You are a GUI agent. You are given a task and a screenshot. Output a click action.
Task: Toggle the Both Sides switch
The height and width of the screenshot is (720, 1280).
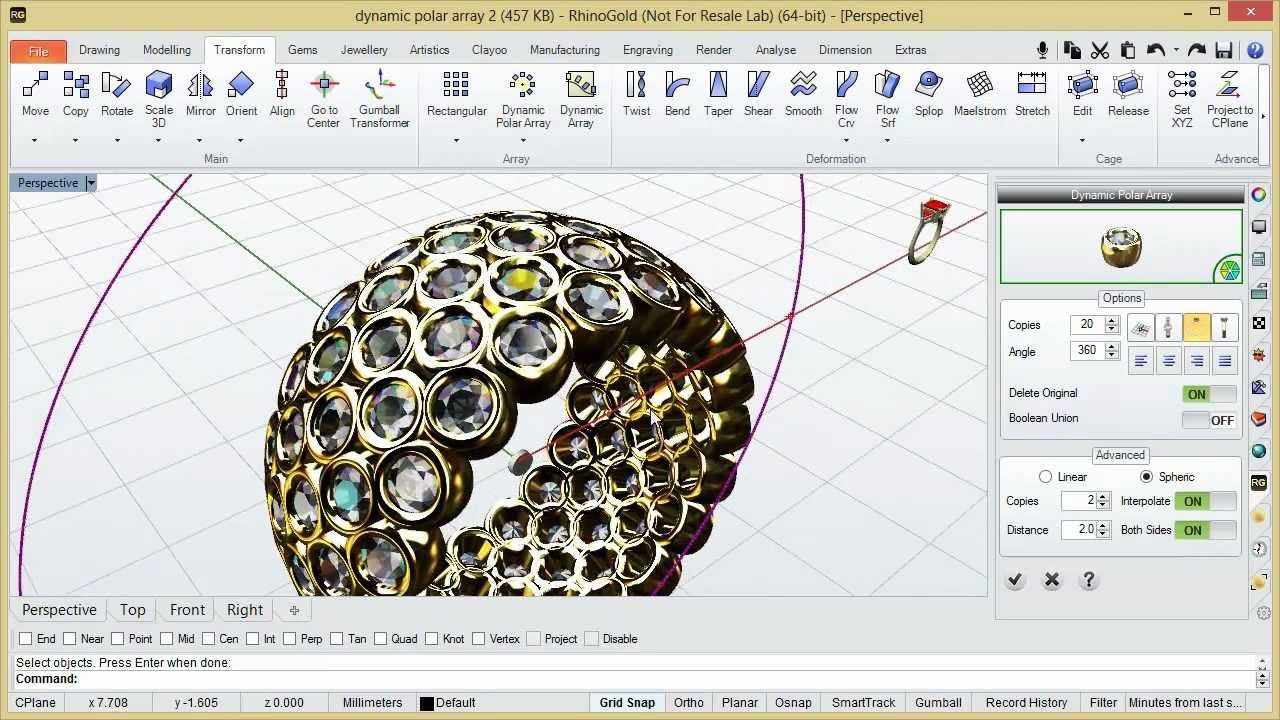coord(1206,530)
